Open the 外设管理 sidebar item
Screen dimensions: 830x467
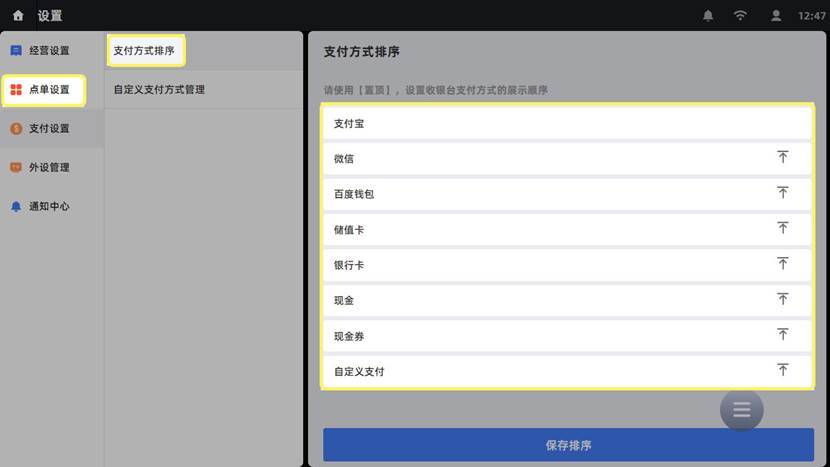[52, 167]
